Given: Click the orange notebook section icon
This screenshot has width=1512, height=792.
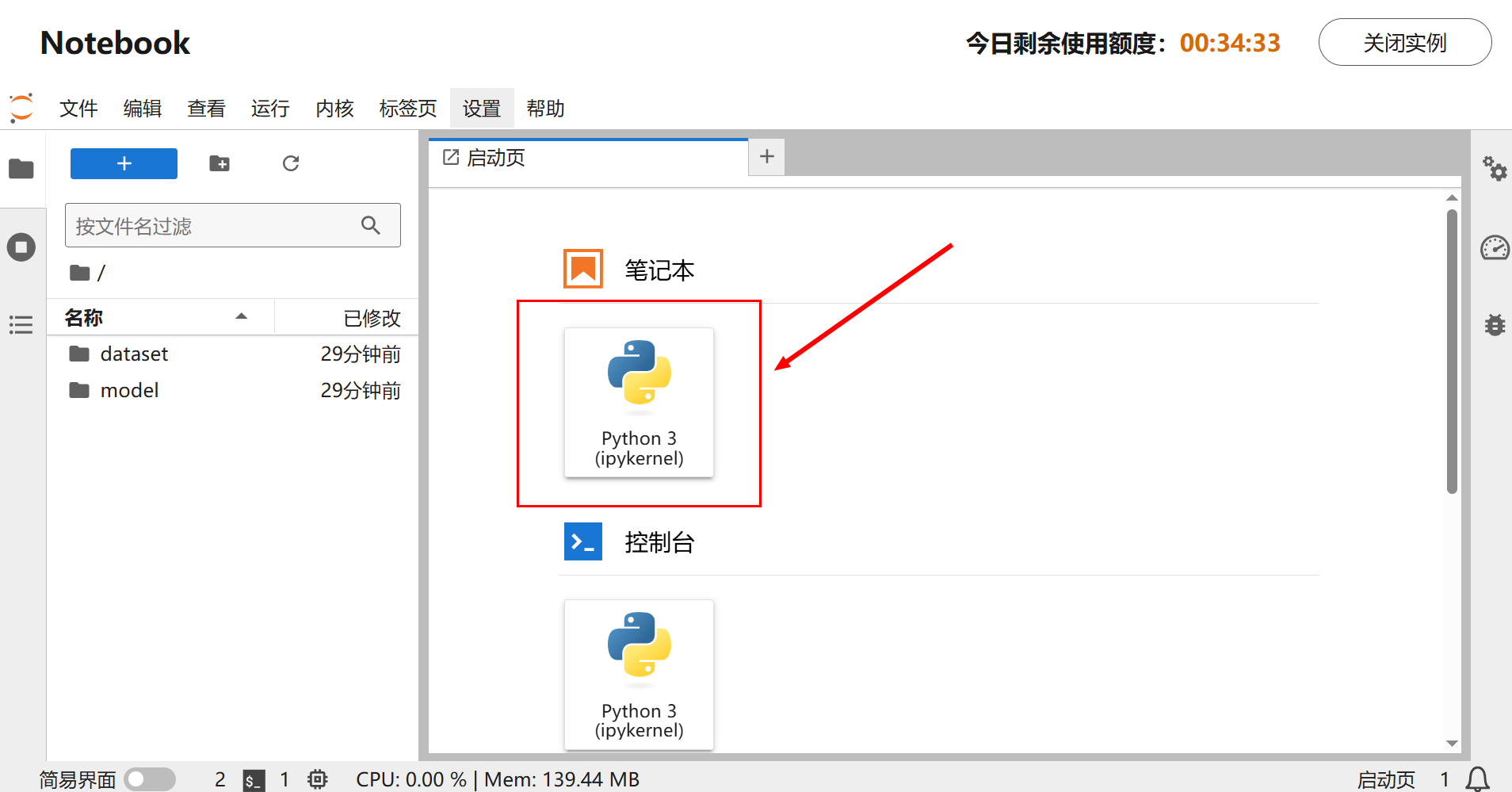Looking at the screenshot, I should click(x=583, y=269).
